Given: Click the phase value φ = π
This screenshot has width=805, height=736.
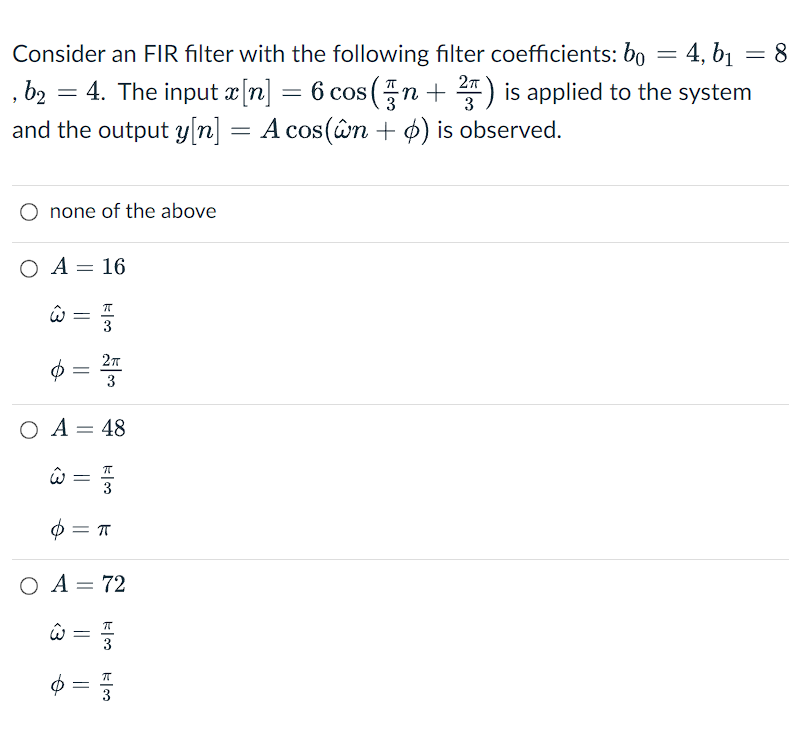Looking at the screenshot, I should (80, 529).
